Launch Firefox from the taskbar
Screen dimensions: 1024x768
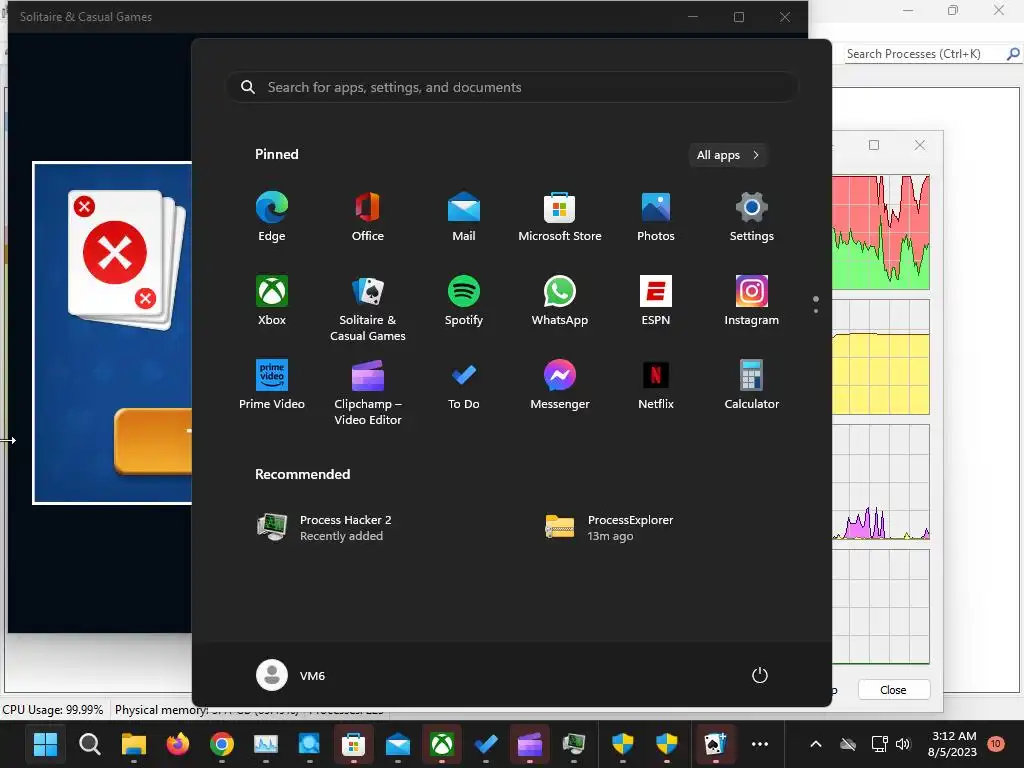click(178, 744)
